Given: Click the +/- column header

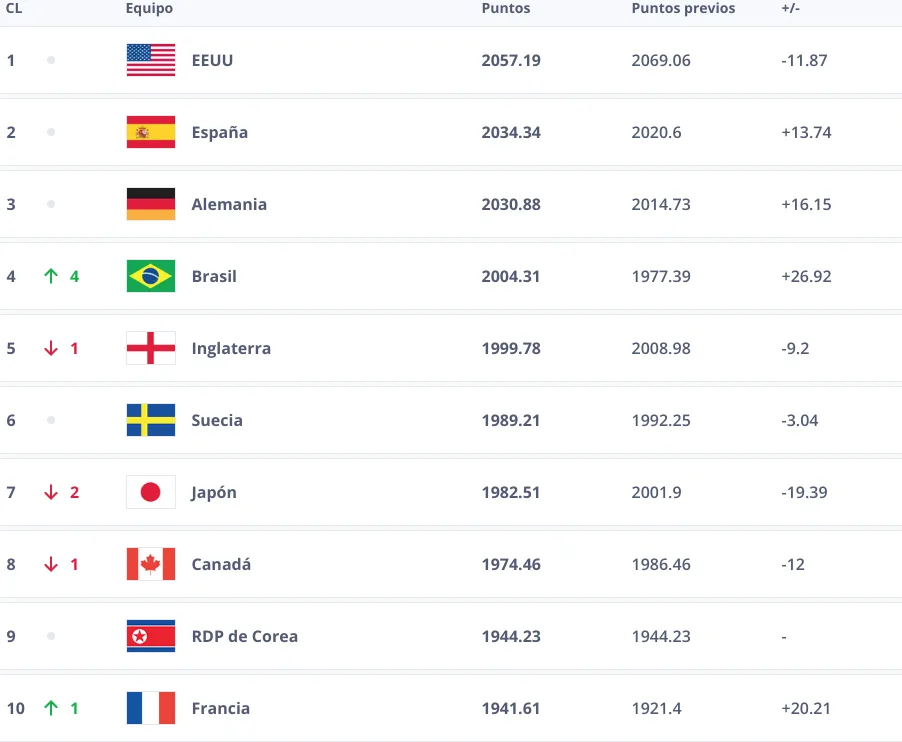Looking at the screenshot, I should click(790, 8).
